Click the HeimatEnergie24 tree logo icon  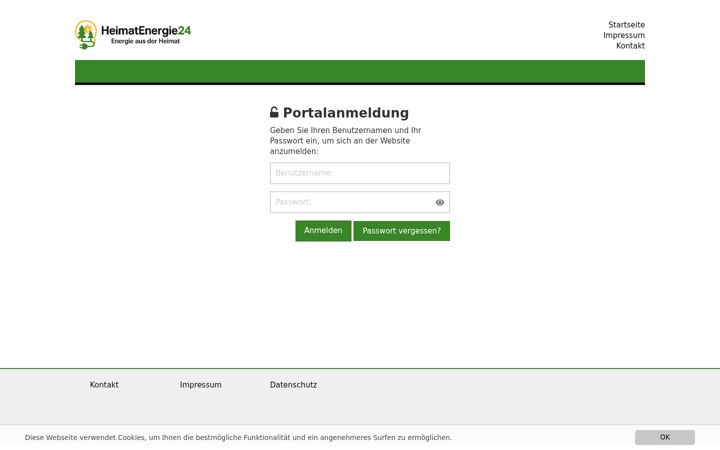[86, 34]
